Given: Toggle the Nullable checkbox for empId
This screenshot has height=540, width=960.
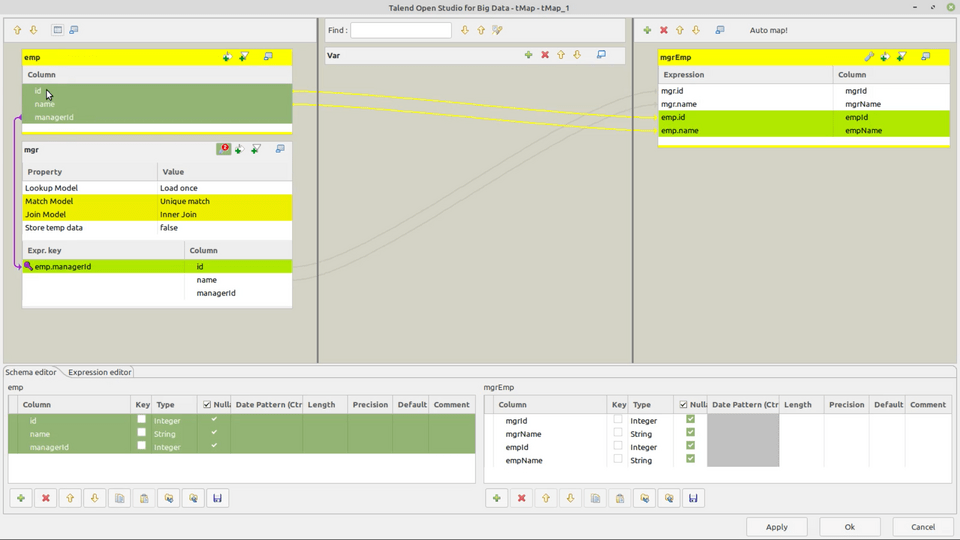Looking at the screenshot, I should (691, 446).
